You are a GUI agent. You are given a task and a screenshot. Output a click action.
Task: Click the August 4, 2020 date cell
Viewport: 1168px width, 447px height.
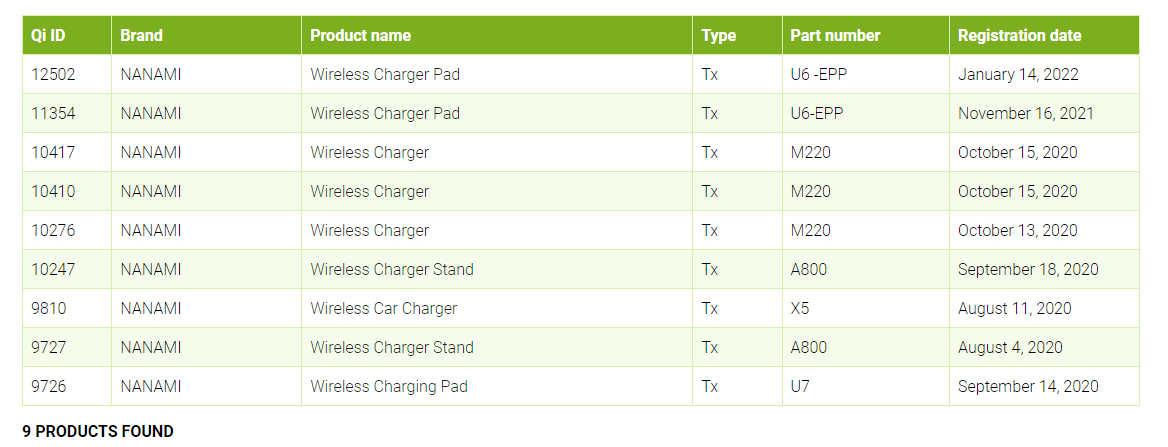(x=1010, y=347)
